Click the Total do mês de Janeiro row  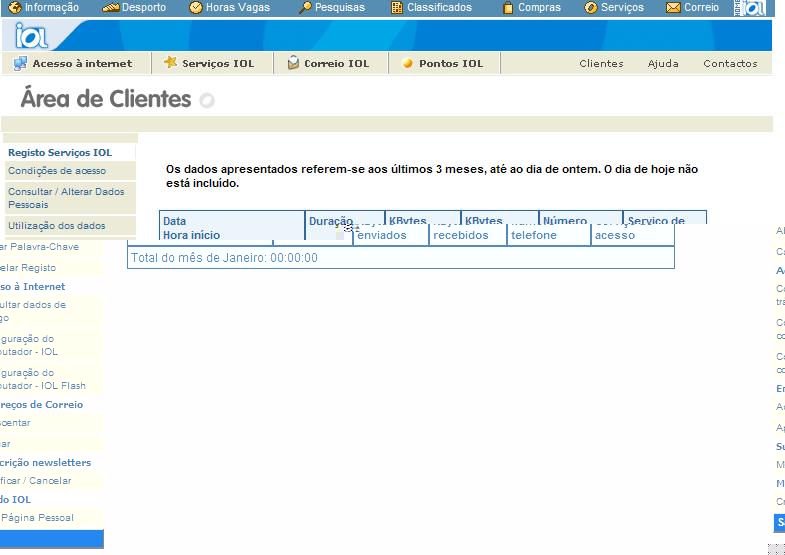(401, 258)
